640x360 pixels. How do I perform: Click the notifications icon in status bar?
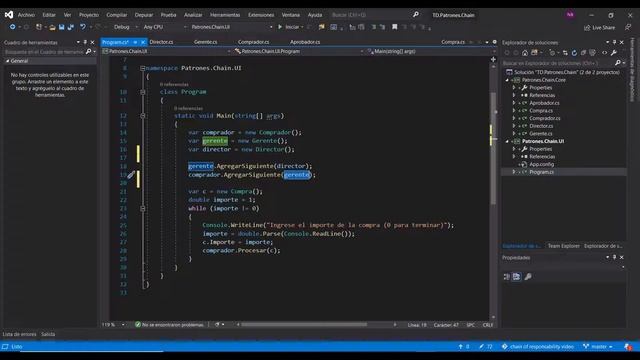pyautogui.click(x=628, y=347)
